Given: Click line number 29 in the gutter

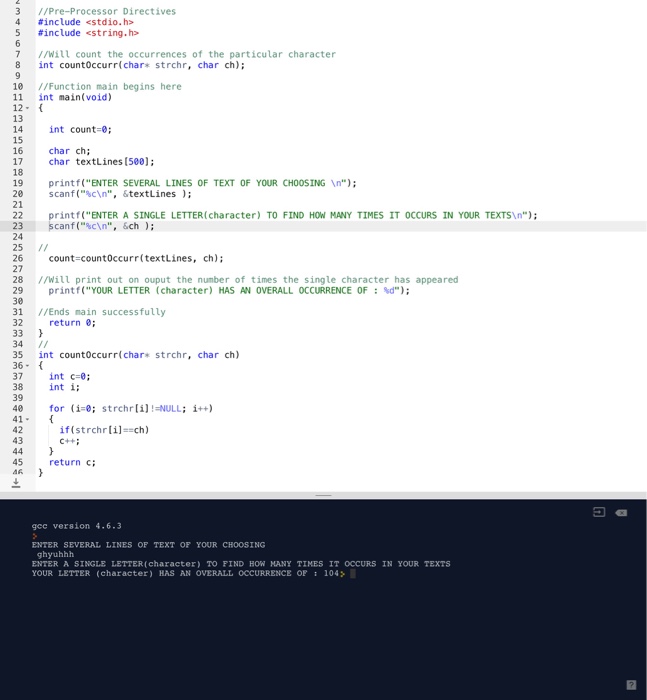Looking at the screenshot, I should tap(17, 290).
